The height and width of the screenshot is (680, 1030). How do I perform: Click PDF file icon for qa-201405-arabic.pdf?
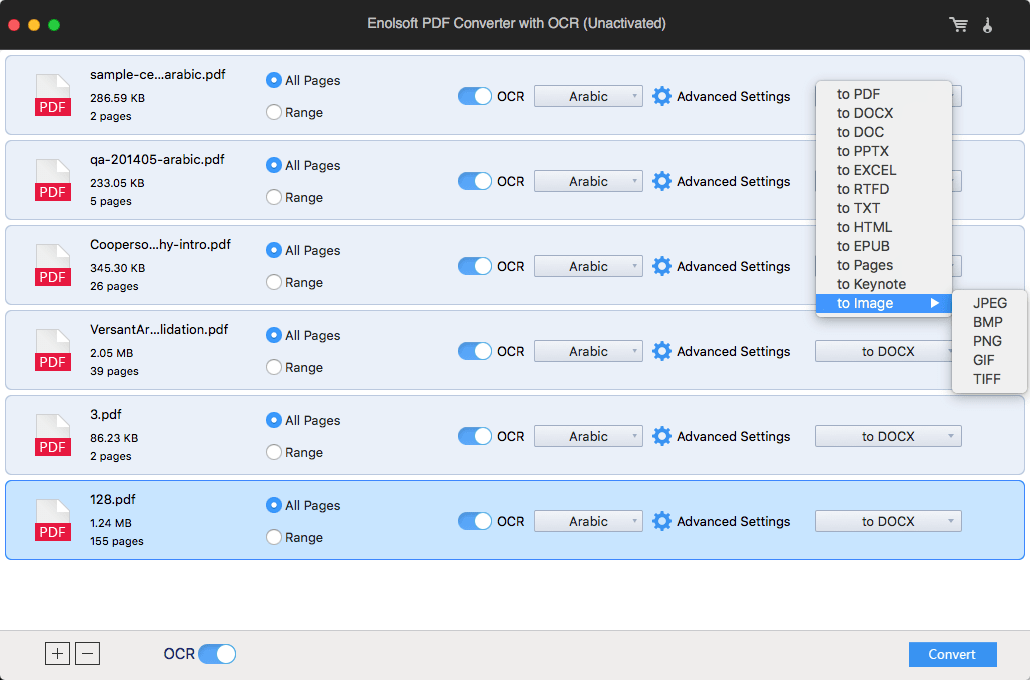click(53, 180)
